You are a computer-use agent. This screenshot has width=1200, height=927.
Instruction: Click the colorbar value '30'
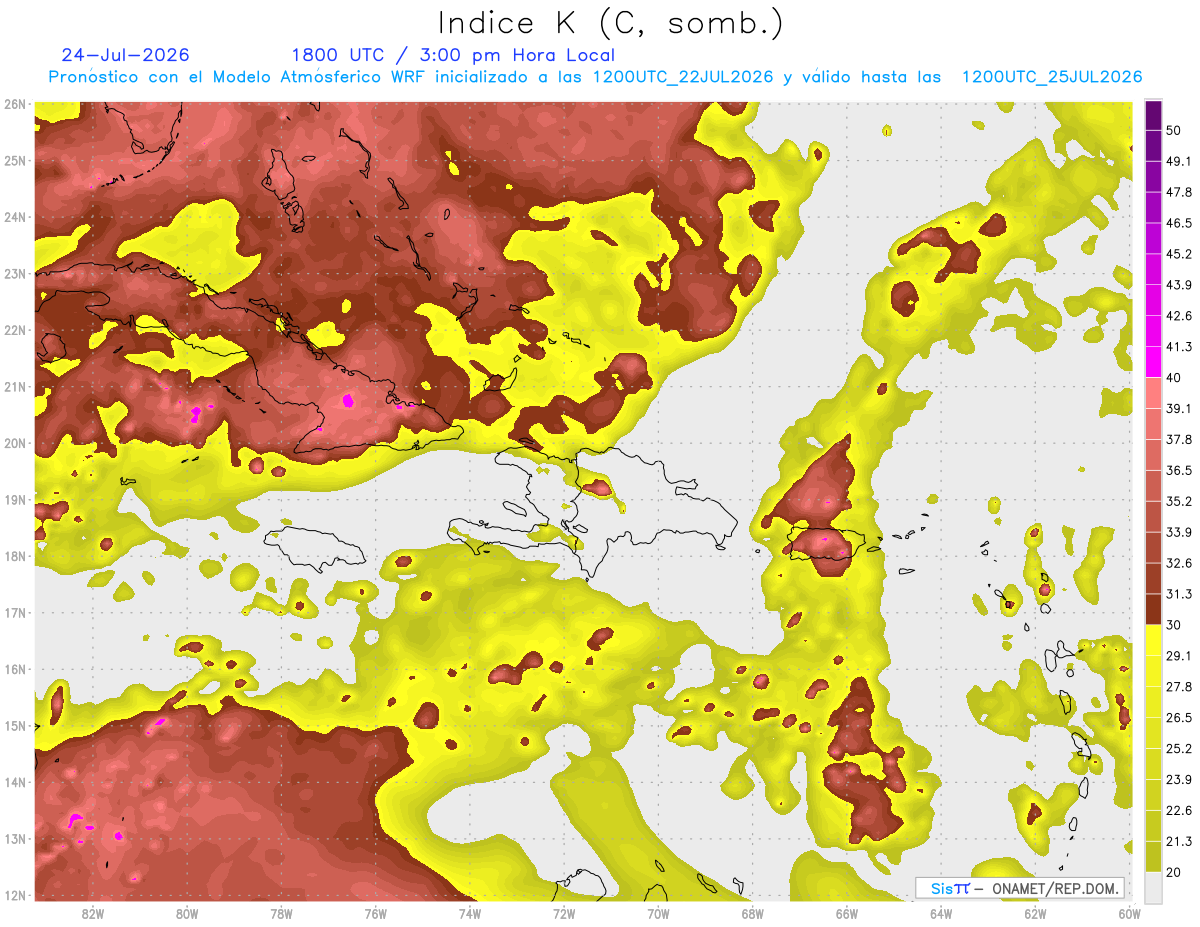(1175, 625)
